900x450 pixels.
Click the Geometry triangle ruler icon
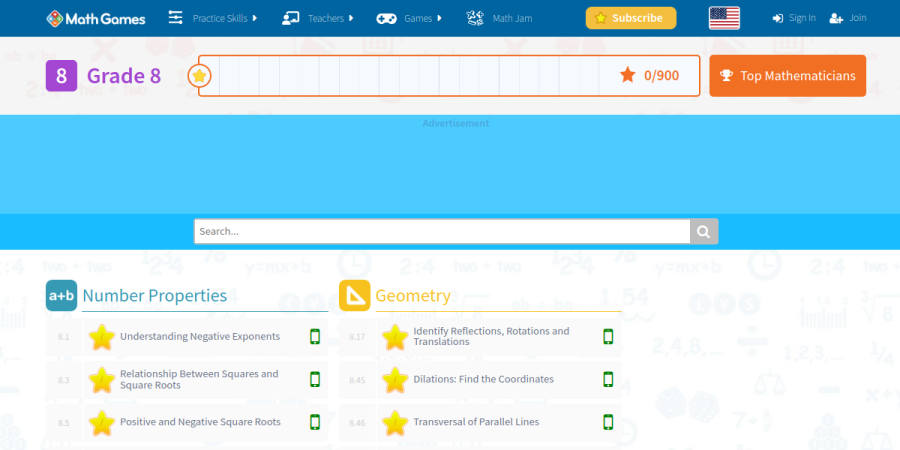[354, 296]
